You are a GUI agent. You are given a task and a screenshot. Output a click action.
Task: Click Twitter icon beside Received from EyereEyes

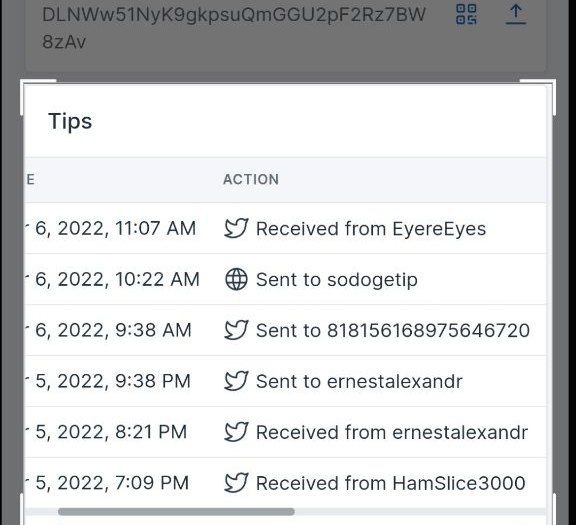tap(236, 228)
